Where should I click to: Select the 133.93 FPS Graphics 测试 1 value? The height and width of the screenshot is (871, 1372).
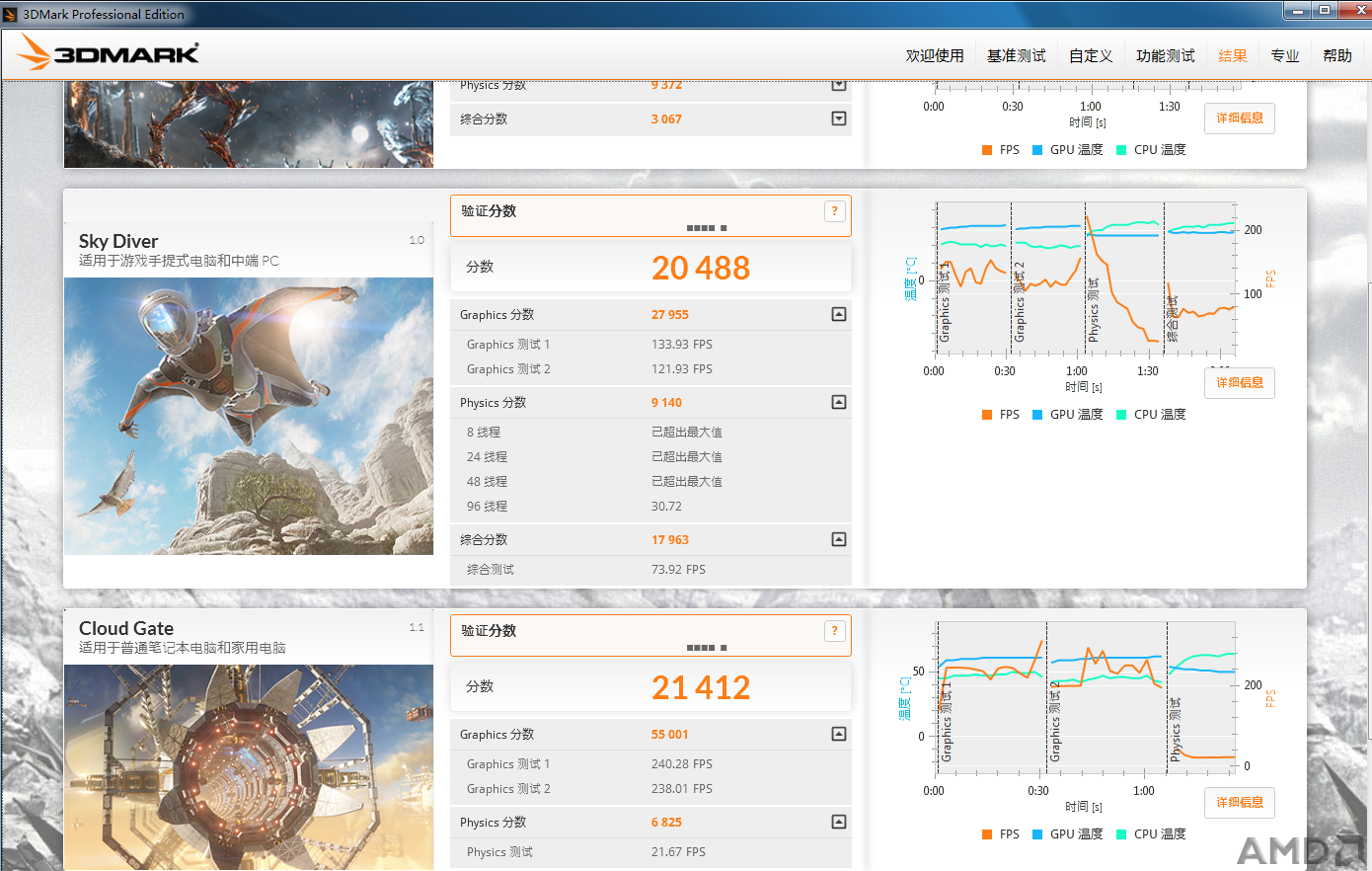point(682,344)
